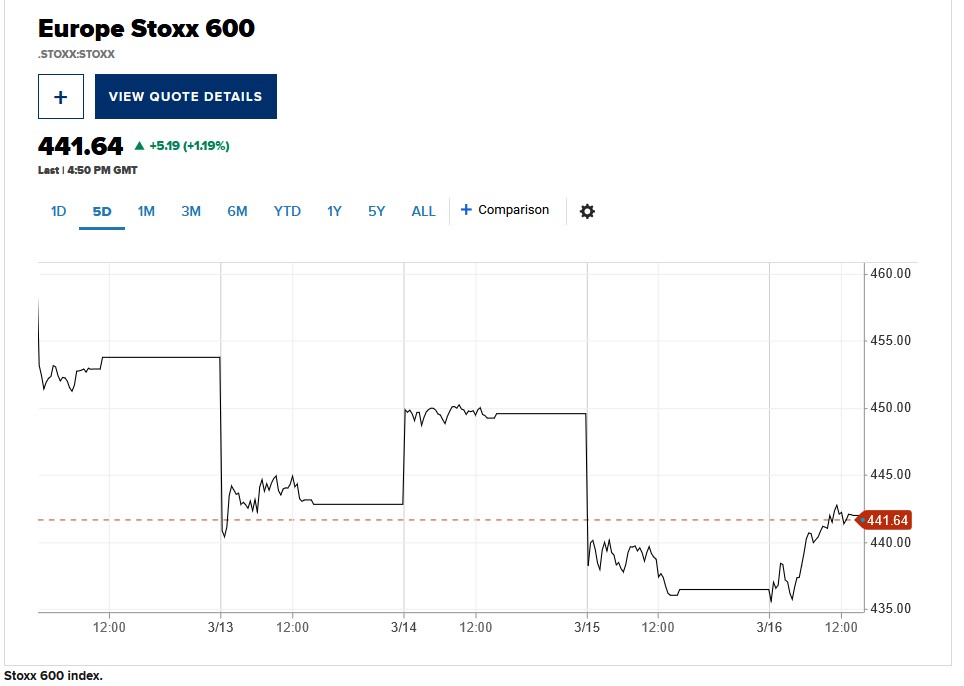This screenshot has height=686, width=964.
Task: Choose the YTD range tab
Action: click(287, 211)
